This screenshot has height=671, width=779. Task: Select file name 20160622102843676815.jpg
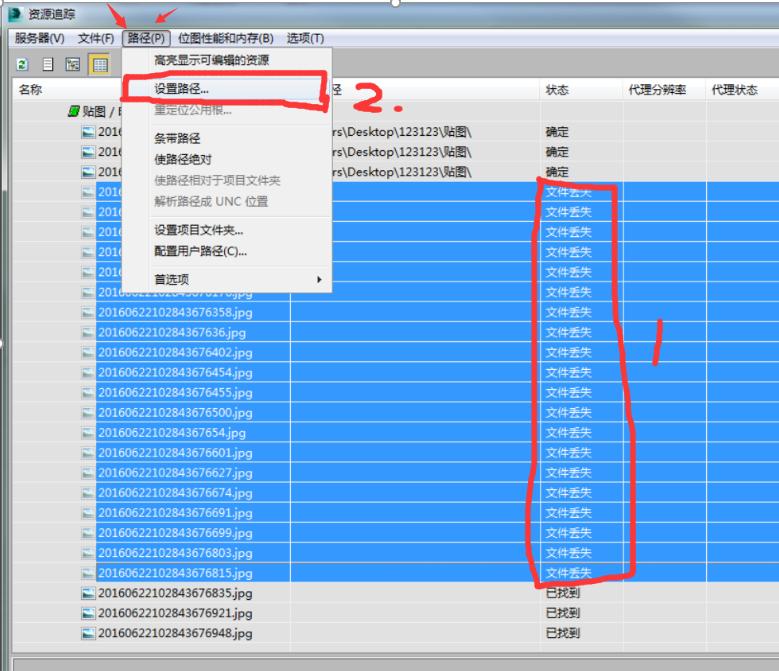coord(175,573)
